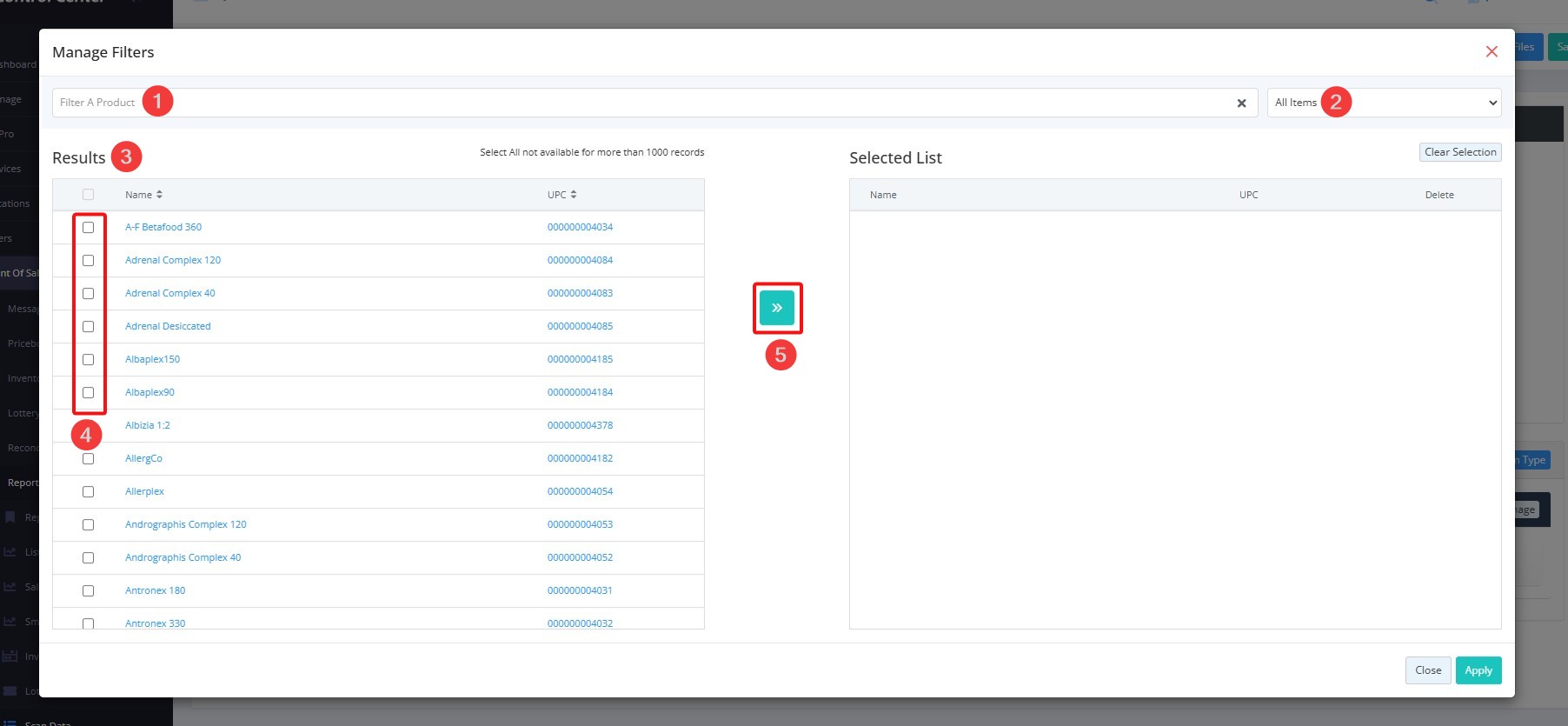Click UPC 000000004182
This screenshot has height=726, width=1568.
[x=580, y=459]
